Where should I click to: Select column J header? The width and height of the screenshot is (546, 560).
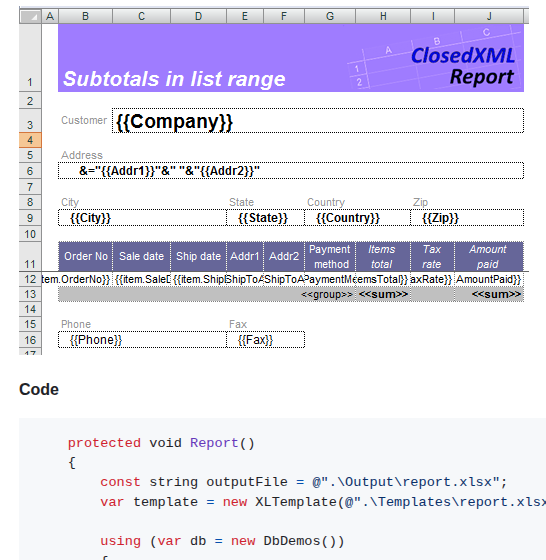[x=489, y=16]
